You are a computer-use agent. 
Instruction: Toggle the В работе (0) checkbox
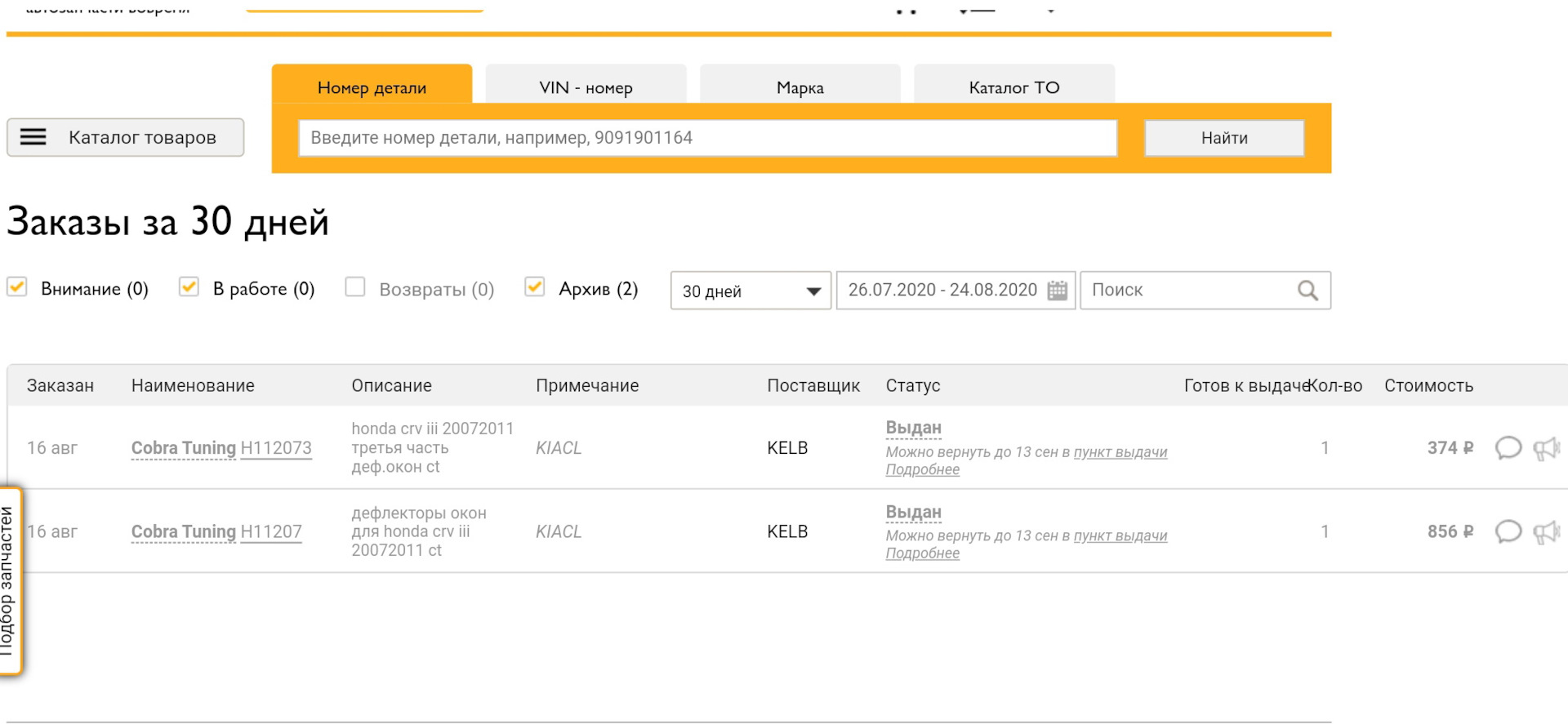tap(189, 287)
